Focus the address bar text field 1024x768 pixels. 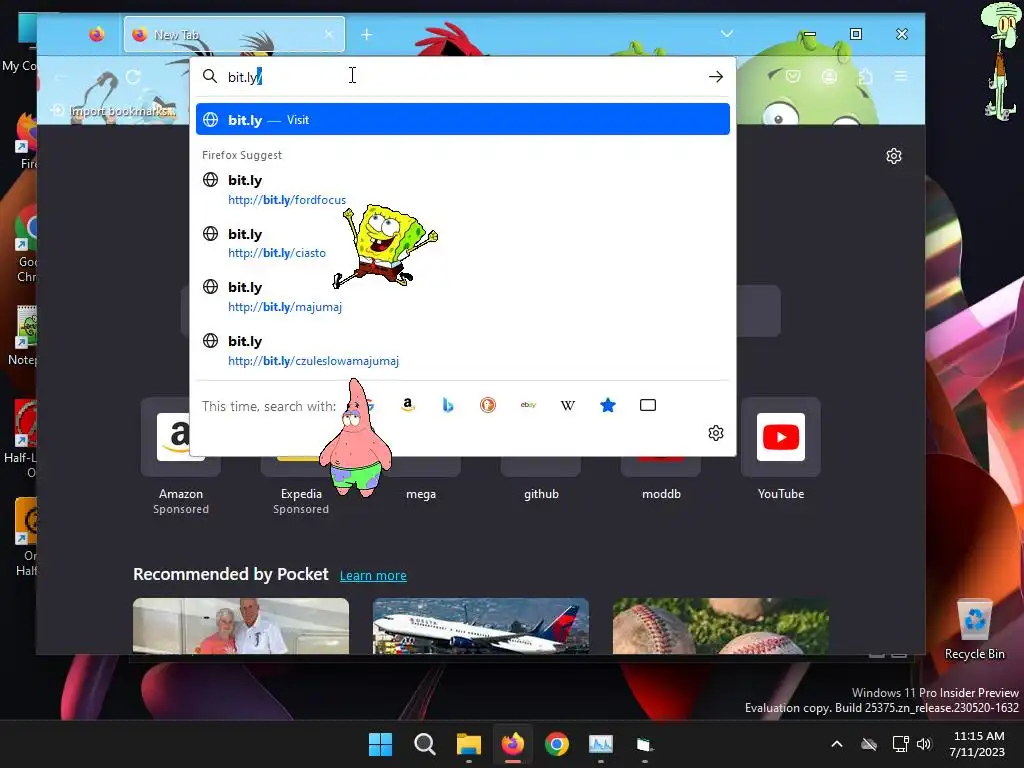coord(462,77)
